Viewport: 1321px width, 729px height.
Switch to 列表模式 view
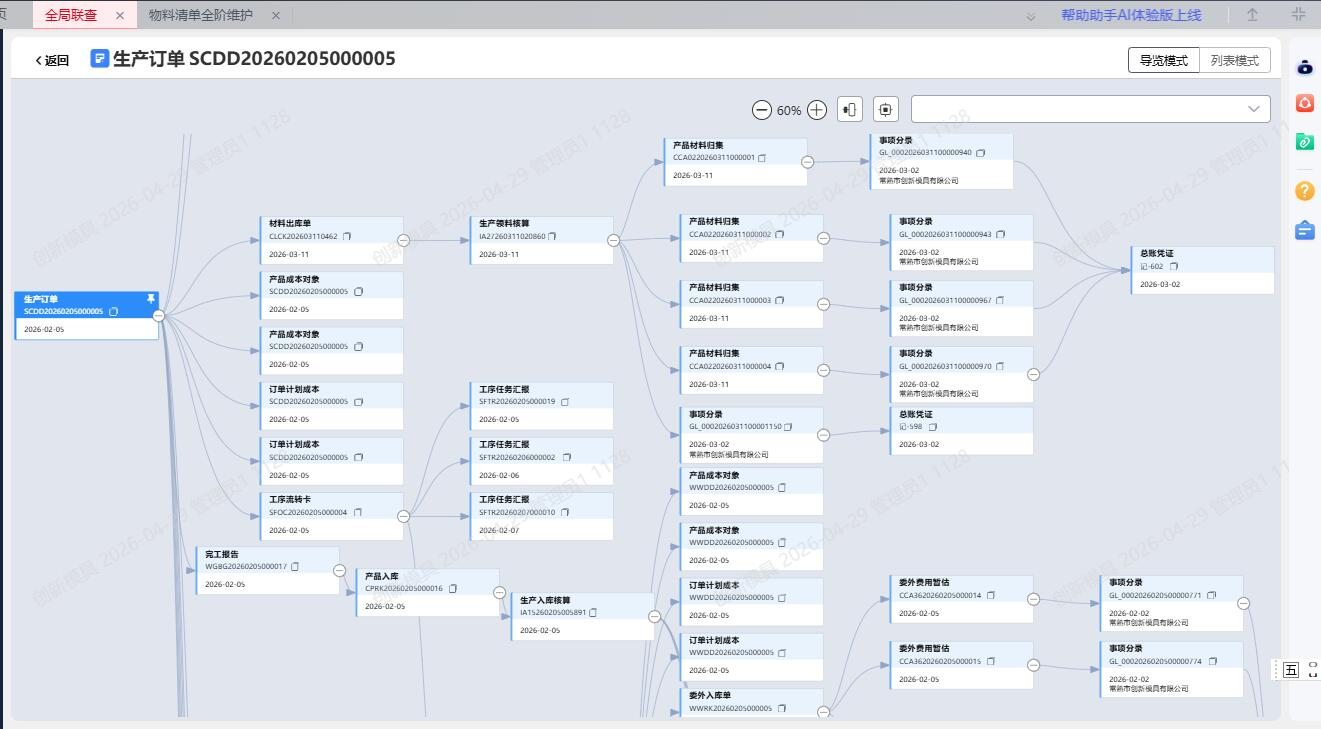[x=1234, y=60]
